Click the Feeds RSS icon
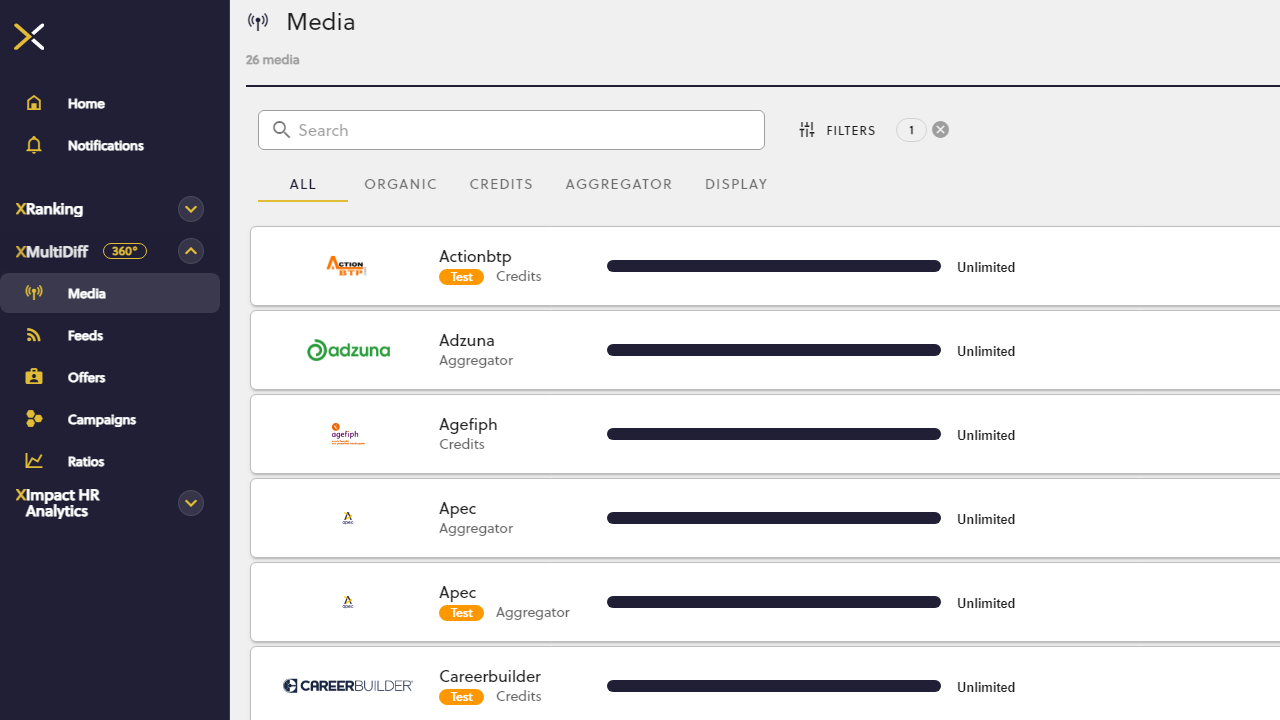The width and height of the screenshot is (1280, 720). [x=34, y=335]
